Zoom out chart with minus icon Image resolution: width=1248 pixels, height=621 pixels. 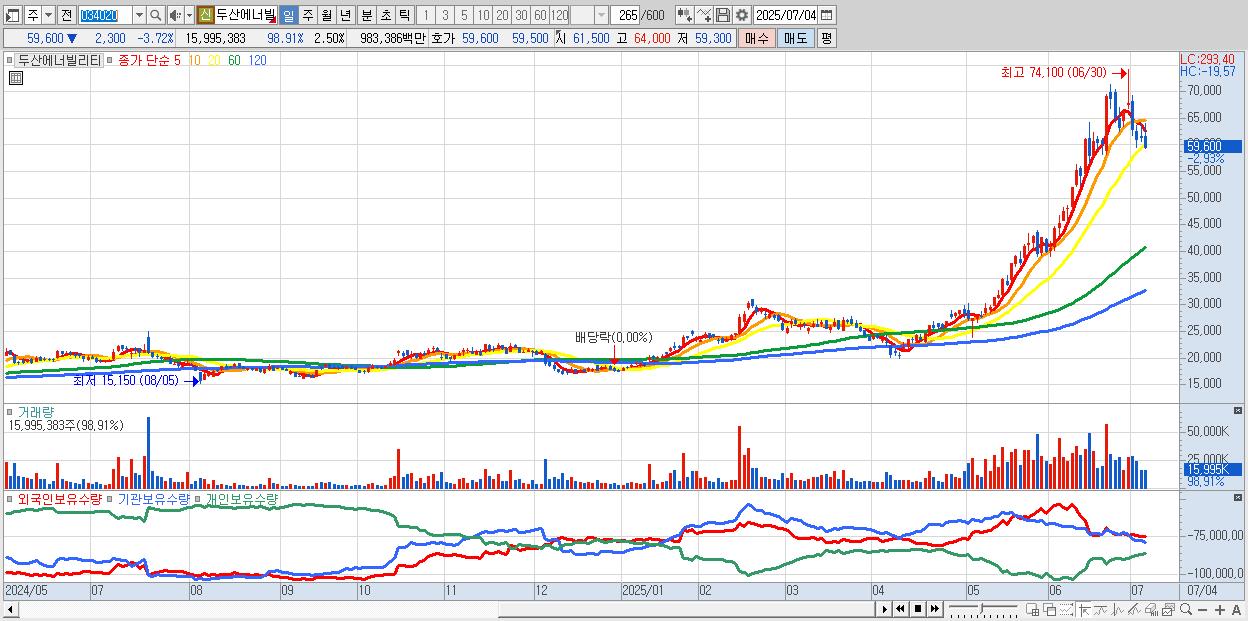[1202, 609]
